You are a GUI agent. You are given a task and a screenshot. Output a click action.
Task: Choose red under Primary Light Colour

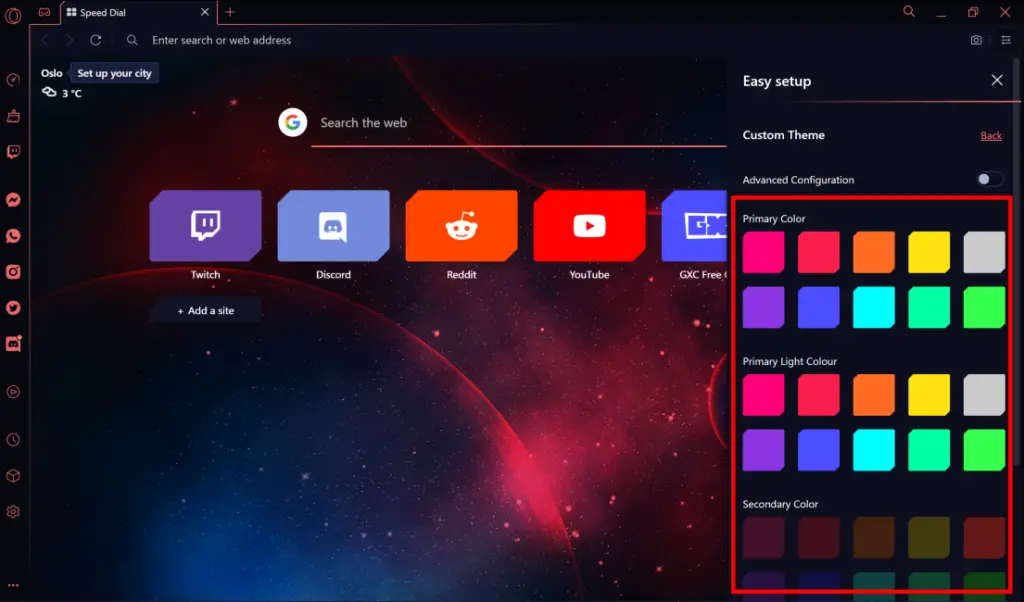pyautogui.click(x=818, y=395)
